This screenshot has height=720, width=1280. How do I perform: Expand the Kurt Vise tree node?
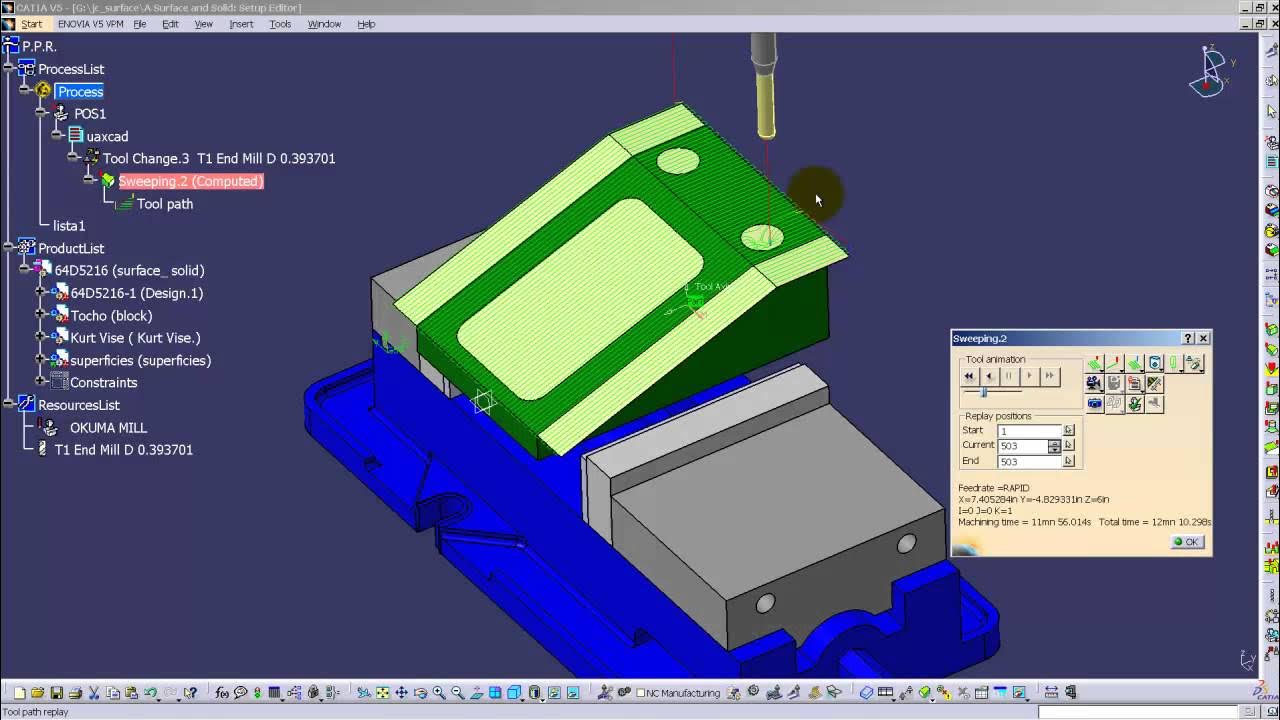40,338
